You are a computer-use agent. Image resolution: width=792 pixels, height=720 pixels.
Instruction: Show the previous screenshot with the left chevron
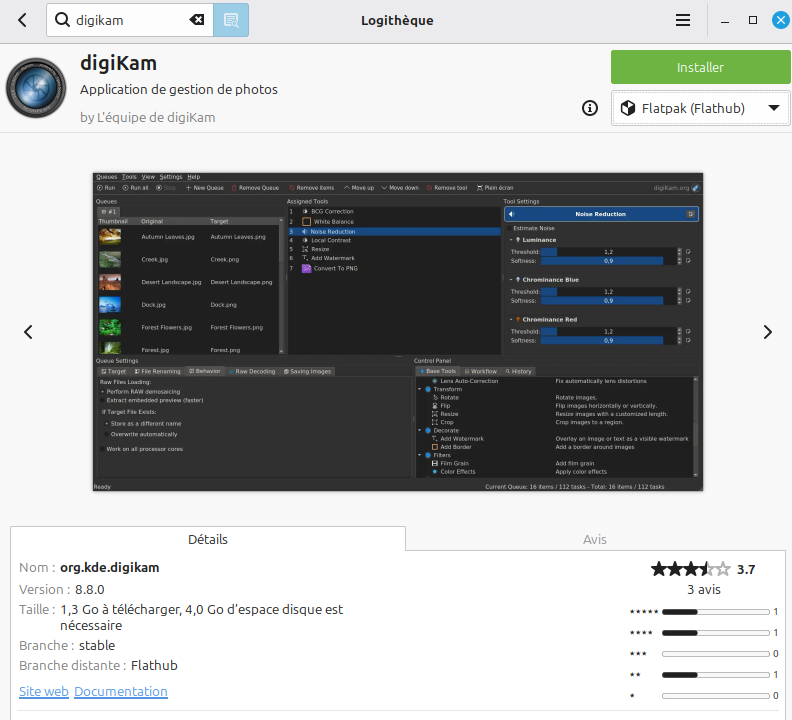point(29,332)
